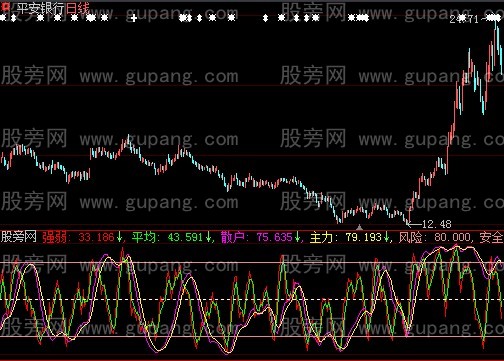Screen dimensions: 504x361
Task: Click the 安全 indicator label
Action: pyautogui.click(x=492, y=237)
